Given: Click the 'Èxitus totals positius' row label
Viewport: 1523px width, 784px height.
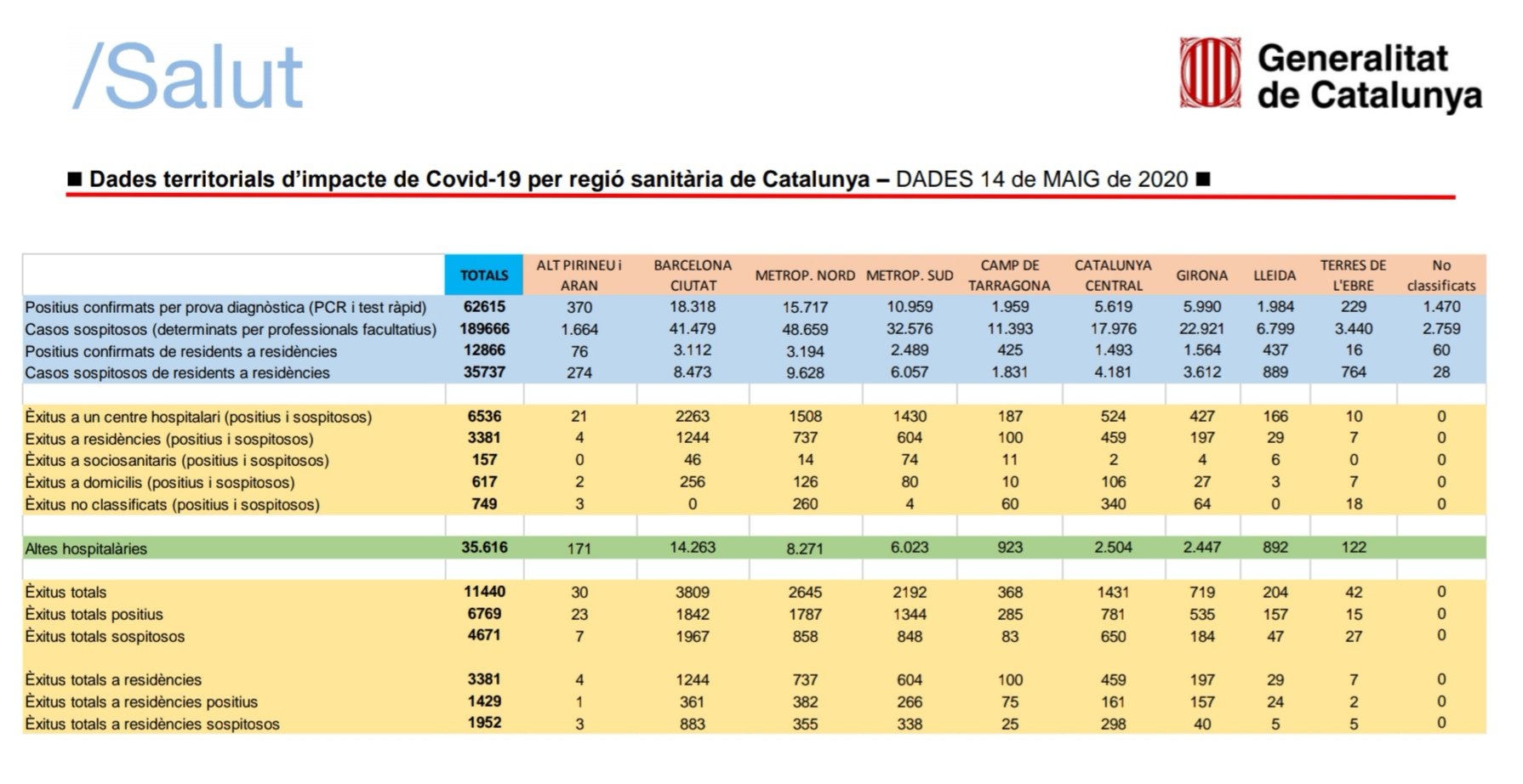Looking at the screenshot, I should tap(94, 614).
